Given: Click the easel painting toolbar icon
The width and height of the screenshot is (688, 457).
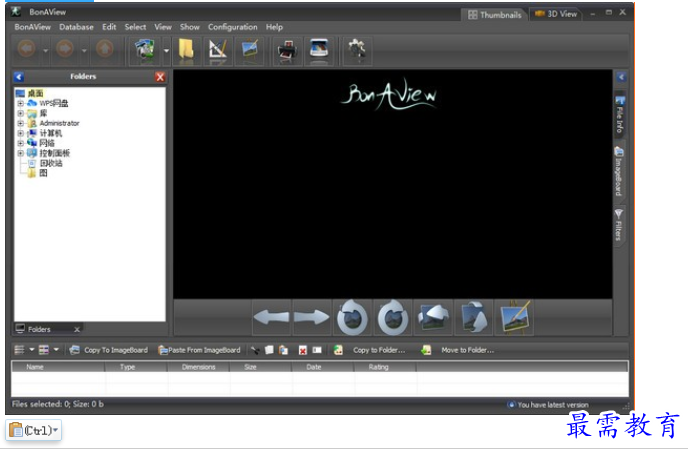Looking at the screenshot, I should [250, 50].
